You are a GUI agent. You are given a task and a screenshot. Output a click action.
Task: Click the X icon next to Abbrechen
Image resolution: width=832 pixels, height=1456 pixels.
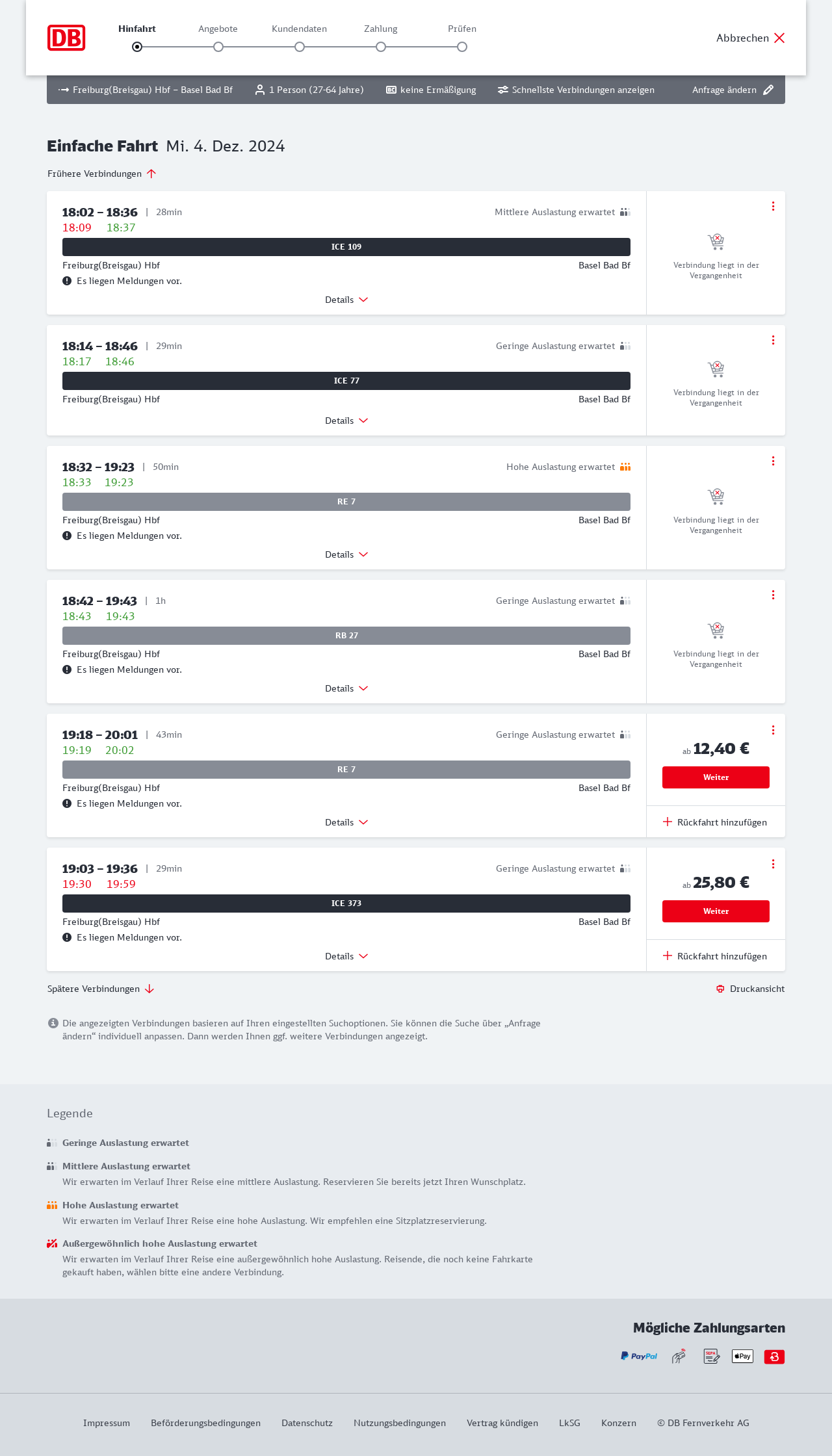click(779, 38)
